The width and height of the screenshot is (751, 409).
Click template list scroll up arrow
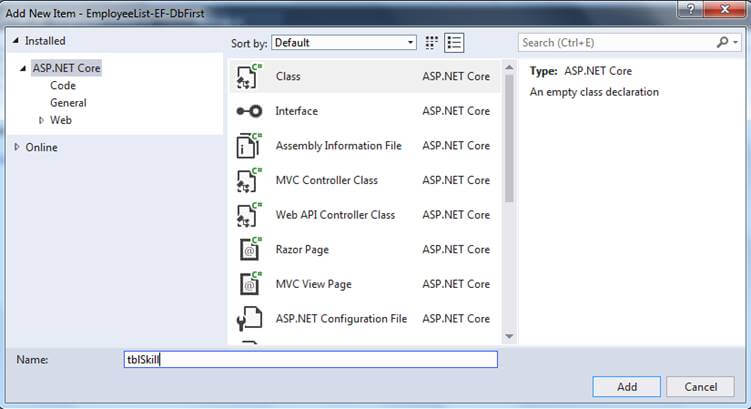(x=509, y=68)
